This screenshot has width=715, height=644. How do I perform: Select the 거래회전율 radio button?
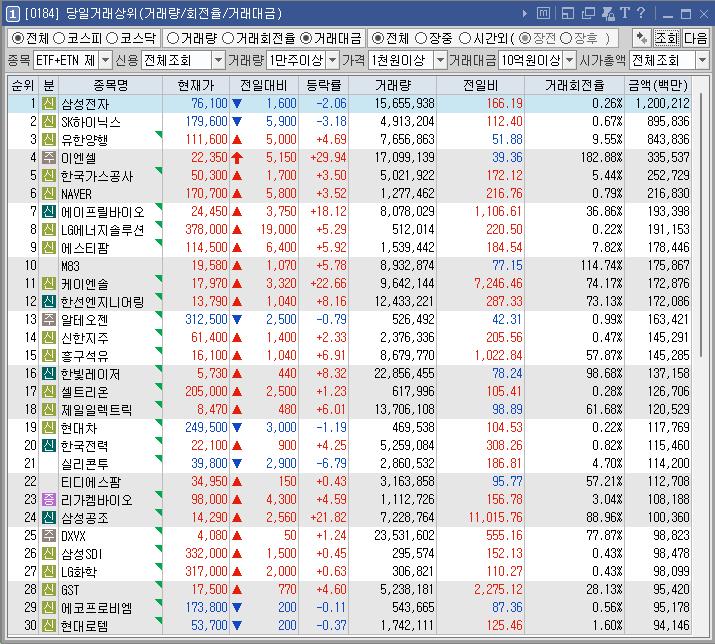pyautogui.click(x=228, y=38)
